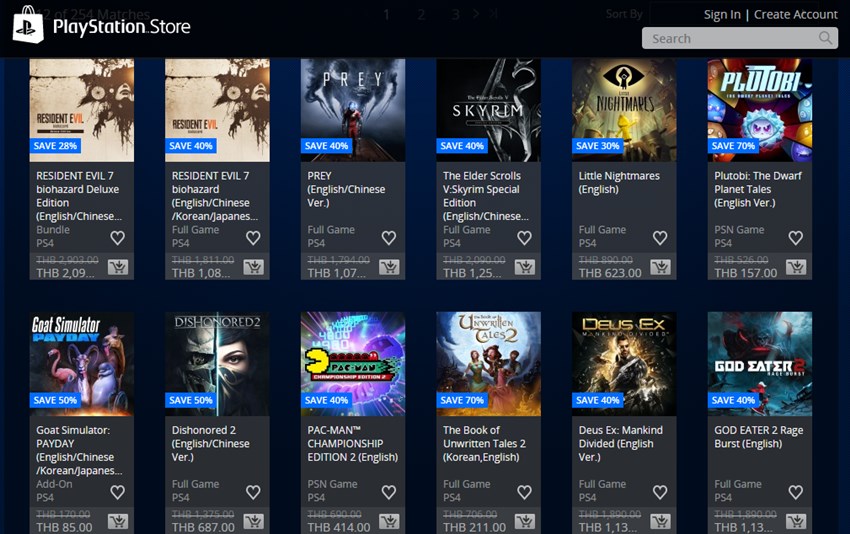
Task: Wishlist Skyrim Special Edition with heart icon
Action: 524,237
